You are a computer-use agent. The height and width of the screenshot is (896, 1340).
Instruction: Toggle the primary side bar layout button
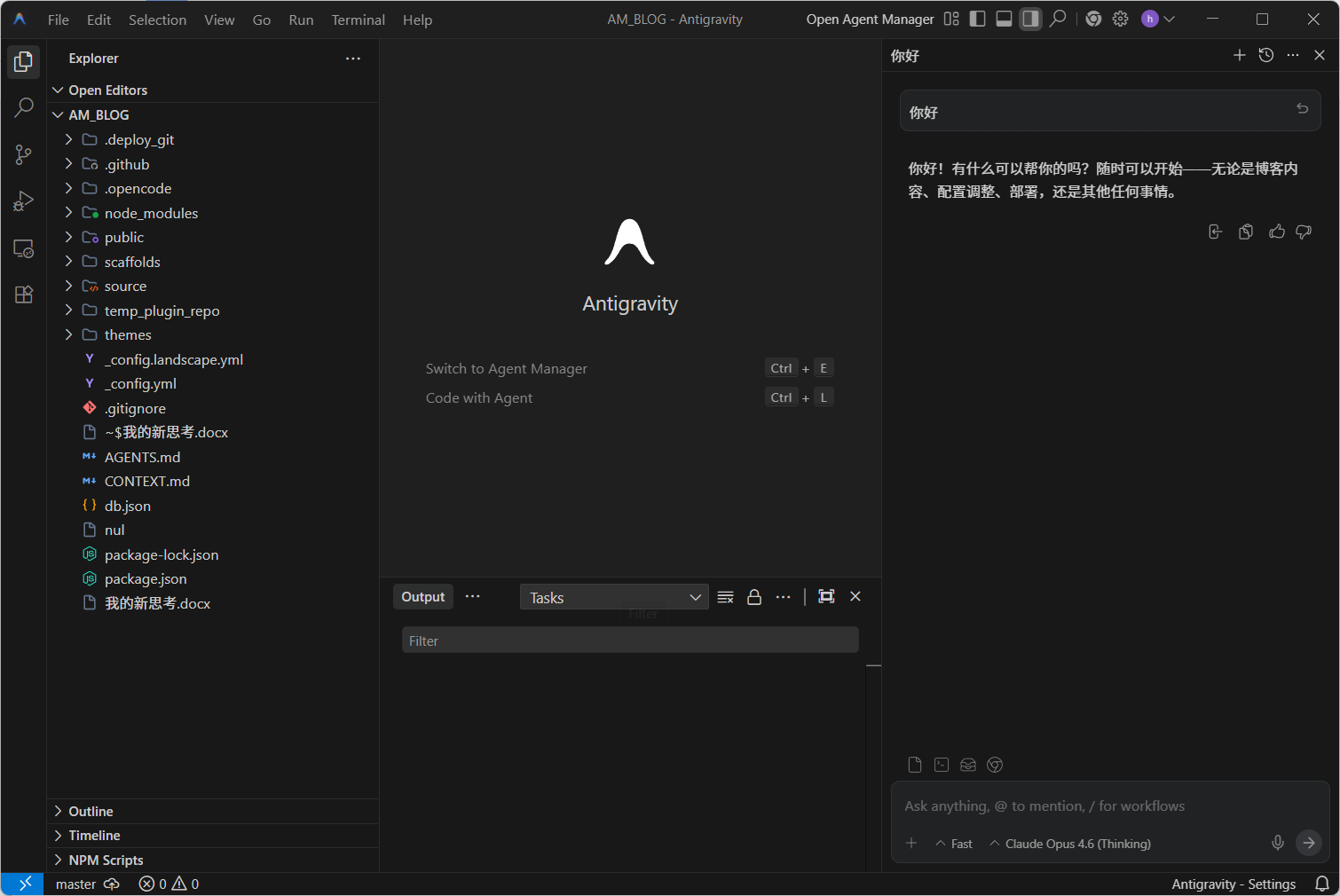[x=978, y=19]
